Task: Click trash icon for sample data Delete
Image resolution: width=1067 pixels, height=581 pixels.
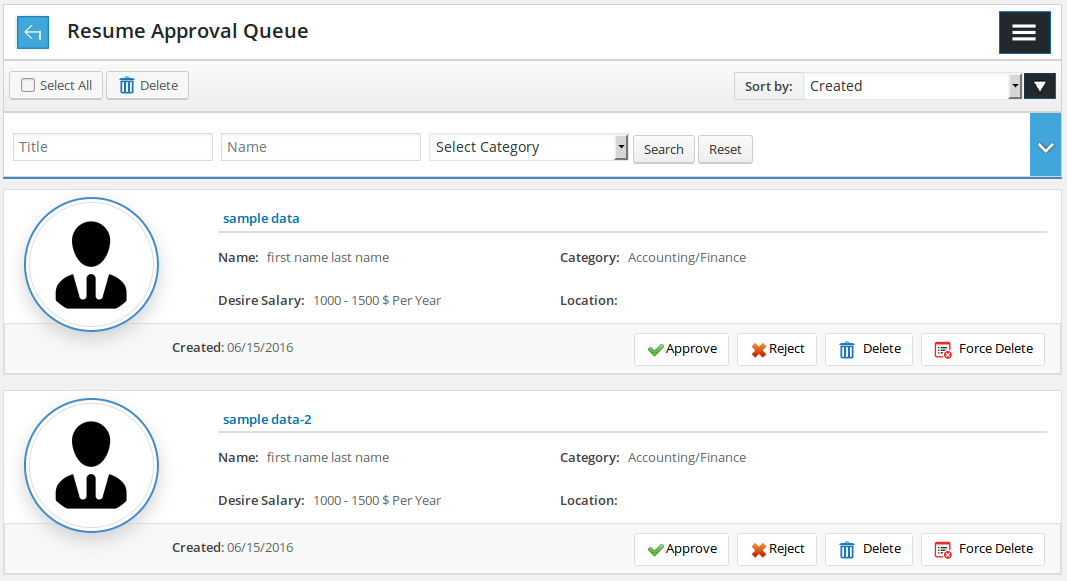Action: coord(847,350)
